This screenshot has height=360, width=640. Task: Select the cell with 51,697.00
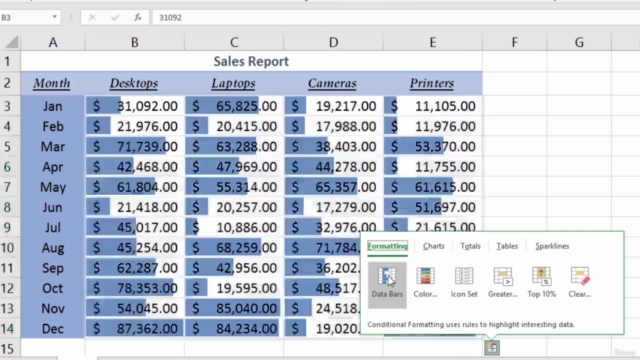pyautogui.click(x=433, y=207)
